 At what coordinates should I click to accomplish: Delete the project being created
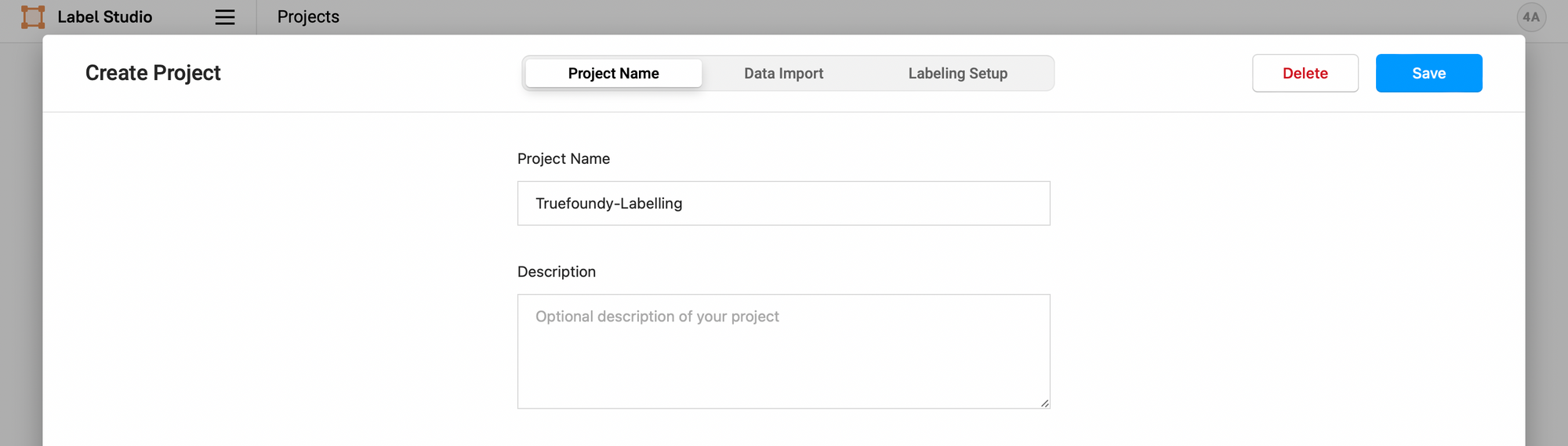point(1305,74)
